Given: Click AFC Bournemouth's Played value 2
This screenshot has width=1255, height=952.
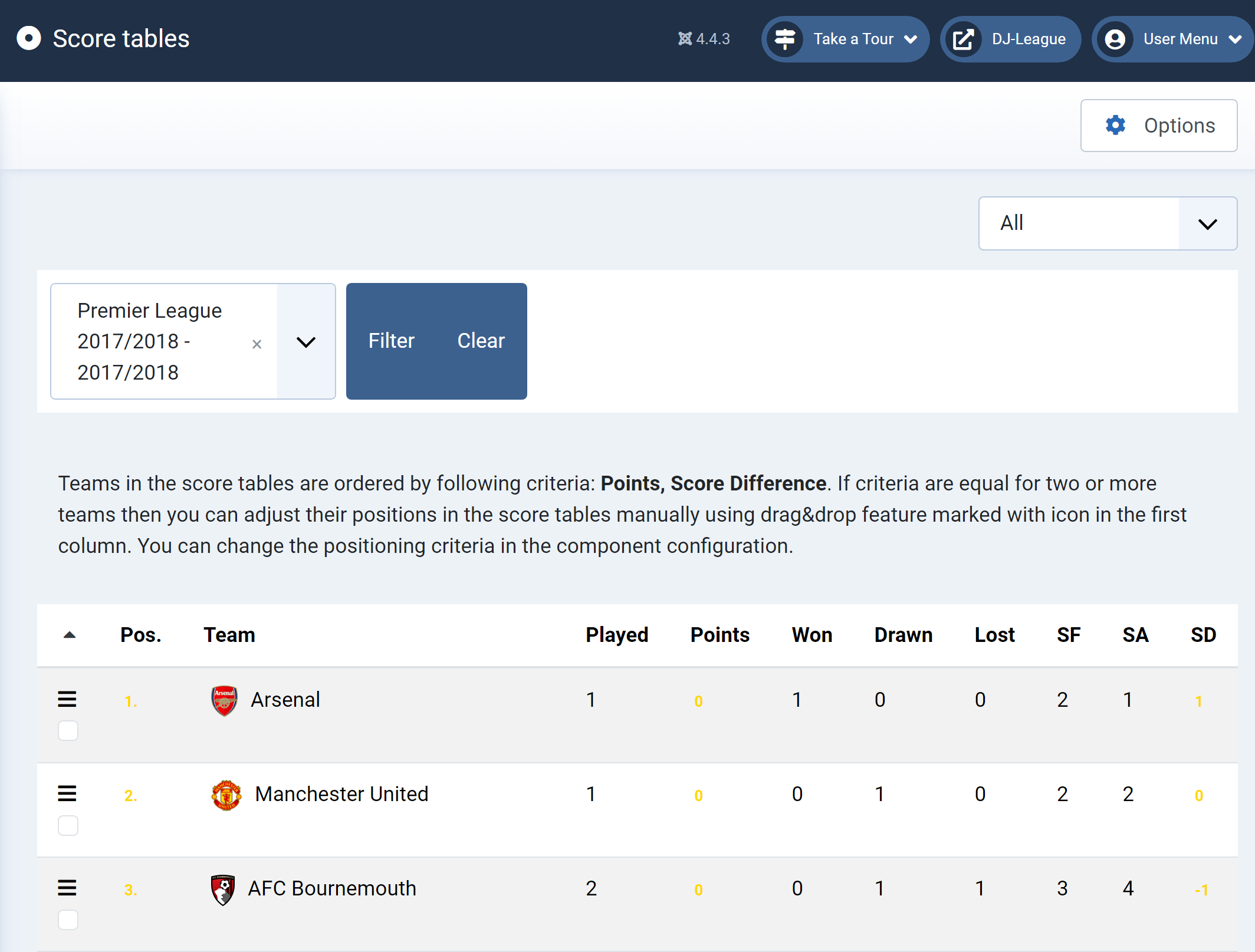Looking at the screenshot, I should [592, 888].
